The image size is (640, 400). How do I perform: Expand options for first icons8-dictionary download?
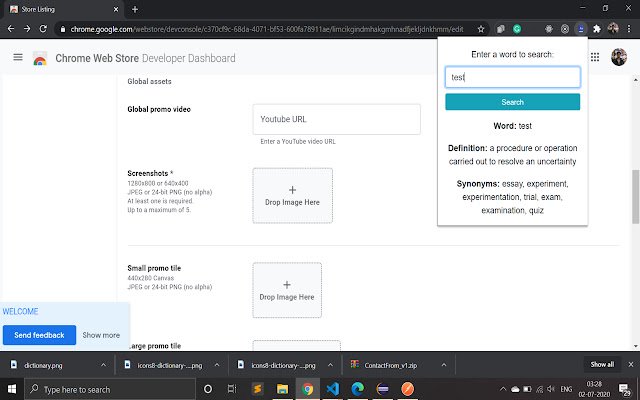pyautogui.click(x=217, y=365)
